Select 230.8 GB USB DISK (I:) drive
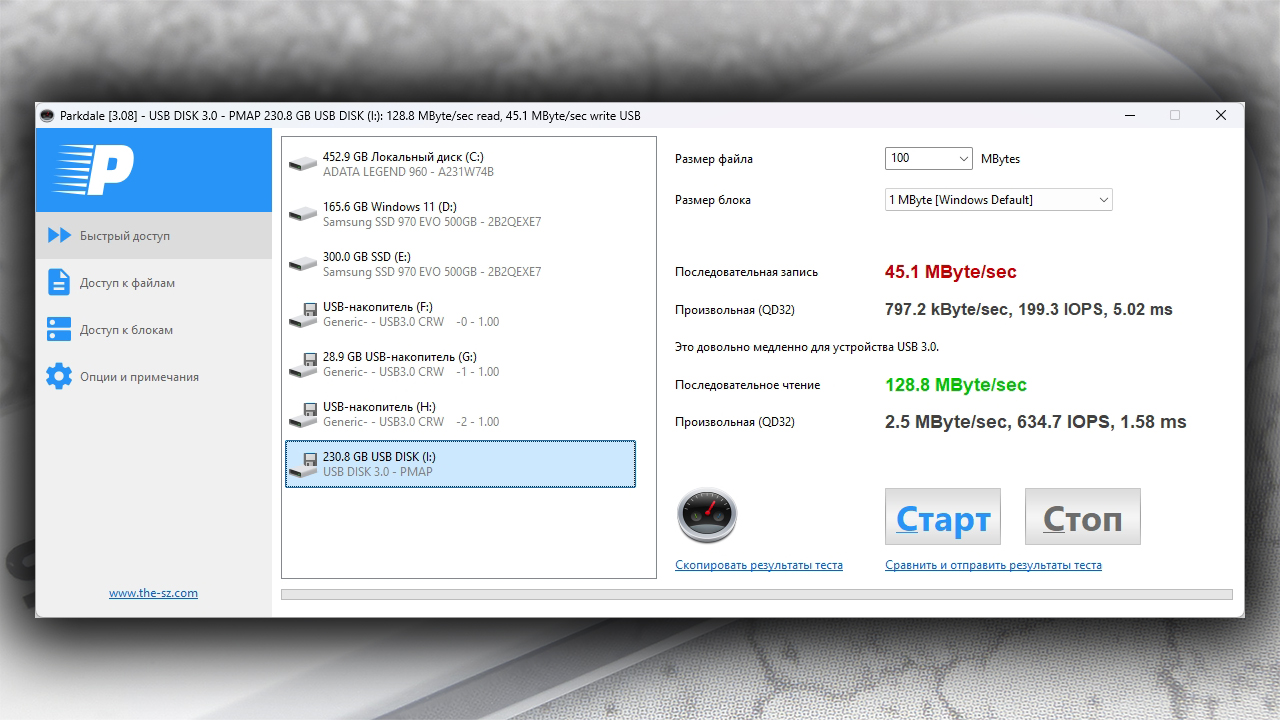Screen dimensions: 1280x720 [460, 464]
